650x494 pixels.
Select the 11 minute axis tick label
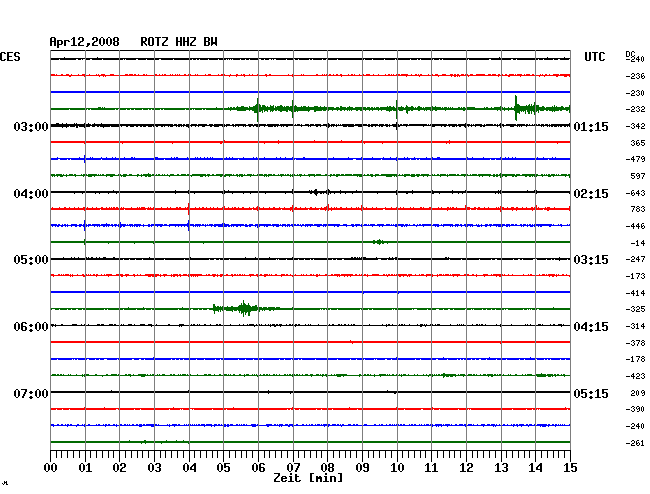click(x=432, y=468)
